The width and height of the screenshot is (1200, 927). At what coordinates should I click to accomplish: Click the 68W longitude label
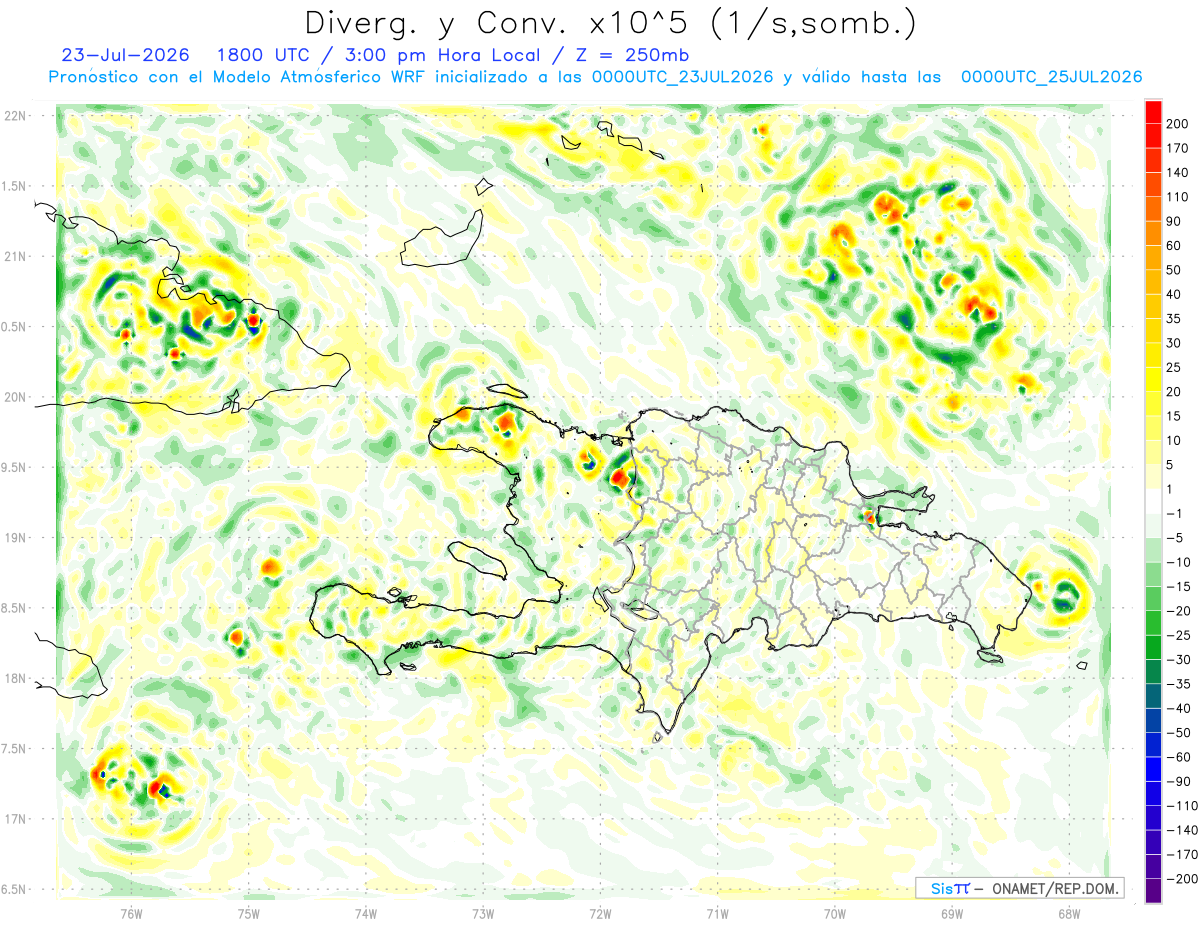point(1069,913)
